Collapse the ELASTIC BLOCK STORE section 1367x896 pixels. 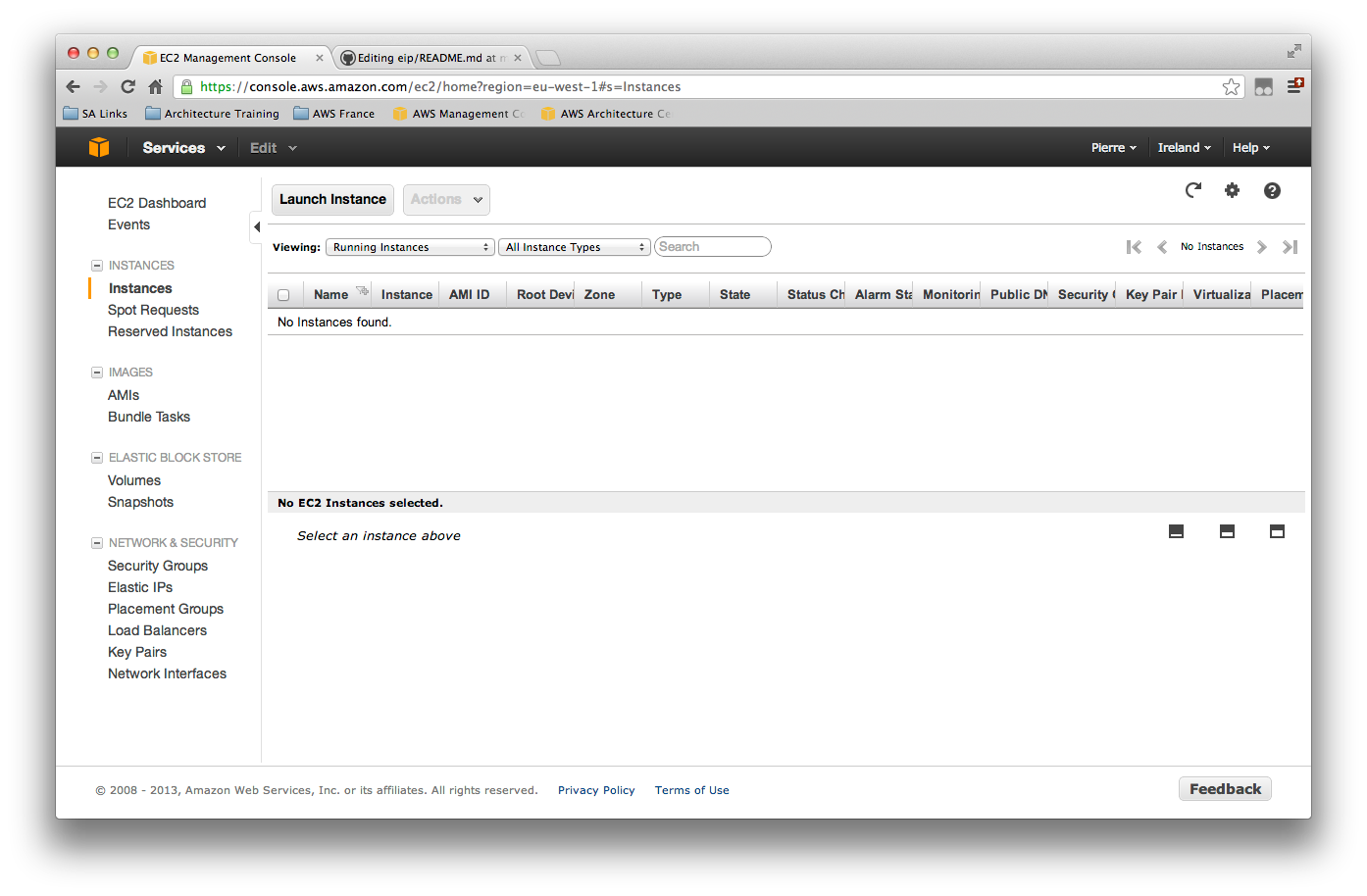(x=97, y=458)
